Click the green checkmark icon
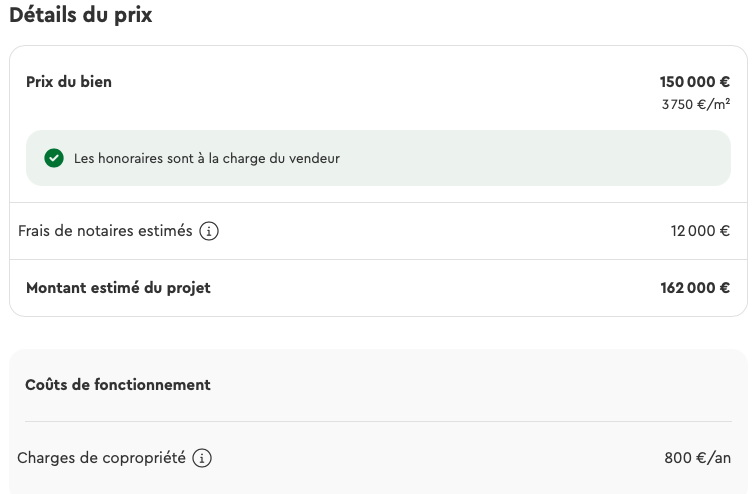The width and height of the screenshot is (755, 494). tap(54, 158)
